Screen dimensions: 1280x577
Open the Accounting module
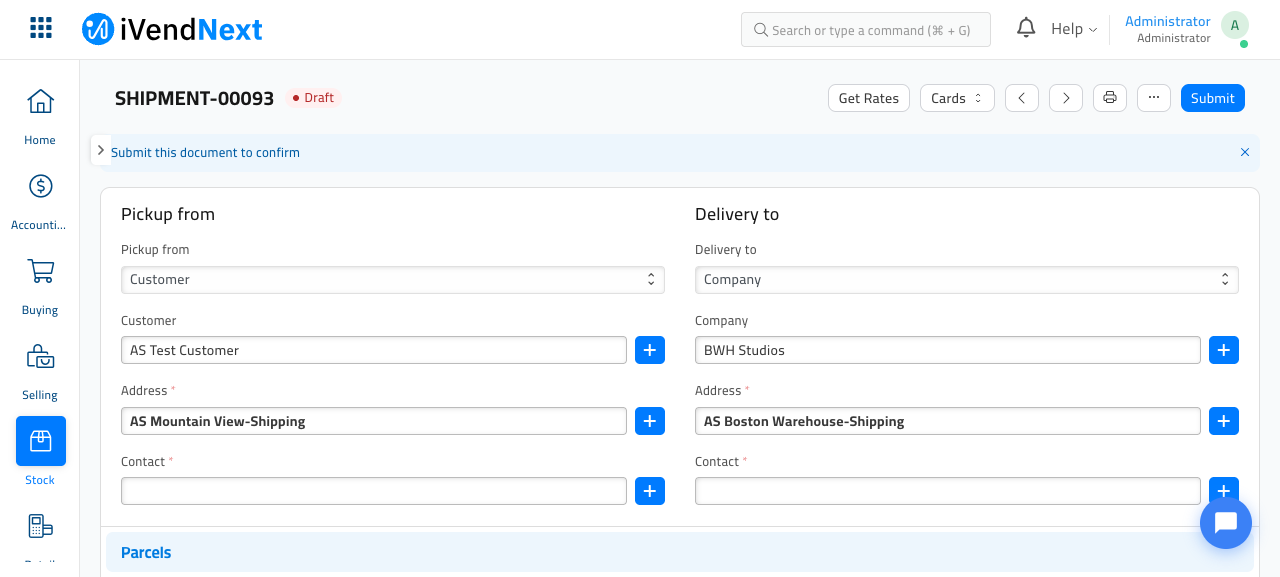(x=40, y=201)
